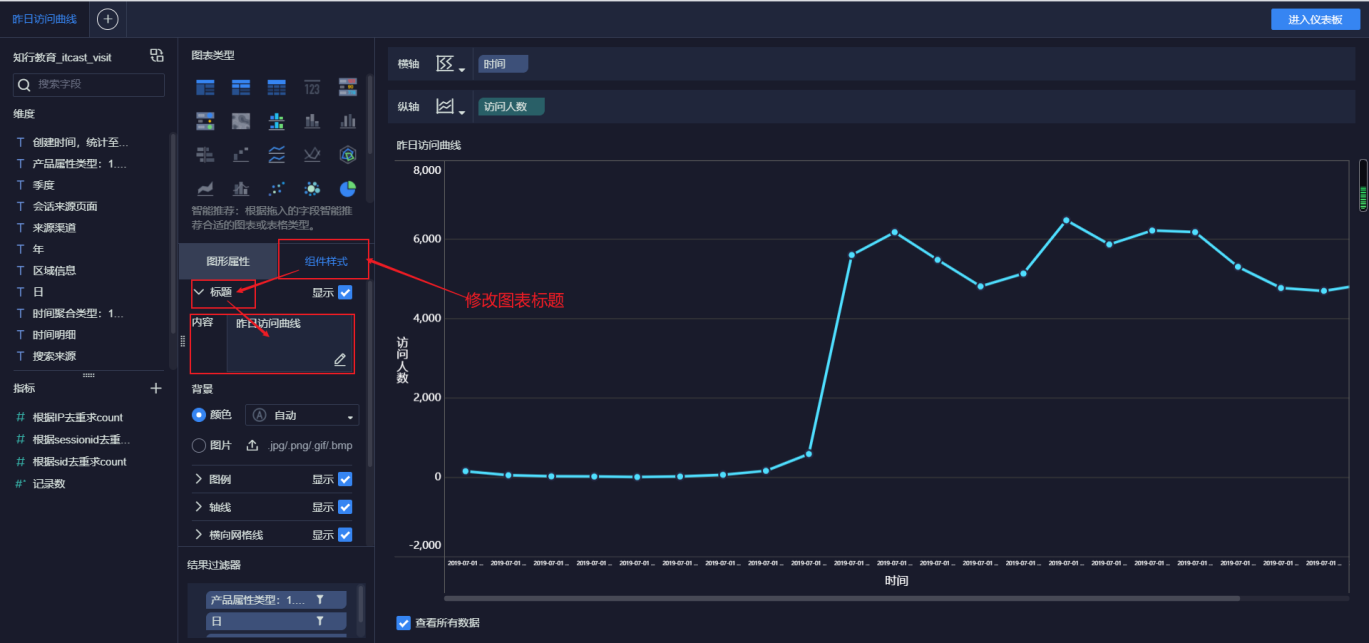Viewport: 1369px width, 643px height.
Task: Select the pie chart type
Action: tap(348, 188)
